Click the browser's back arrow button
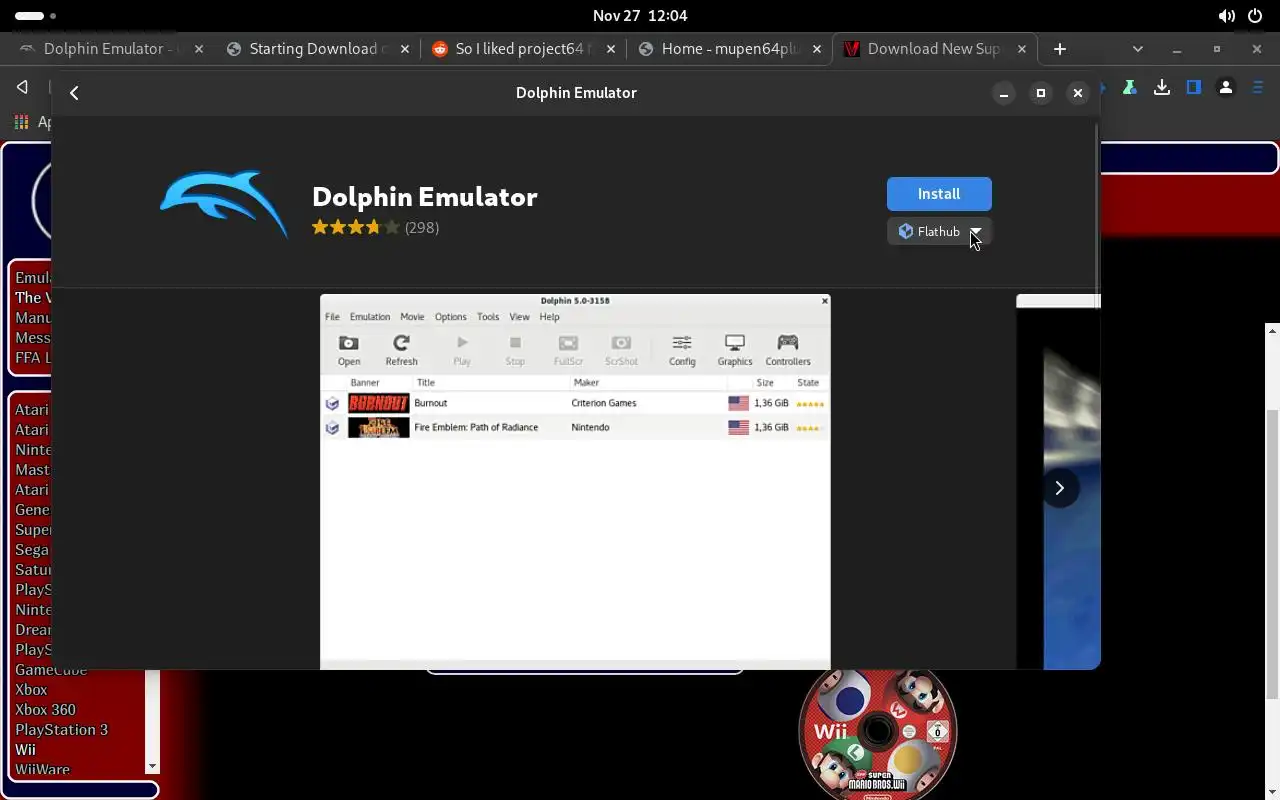 click(x=22, y=88)
